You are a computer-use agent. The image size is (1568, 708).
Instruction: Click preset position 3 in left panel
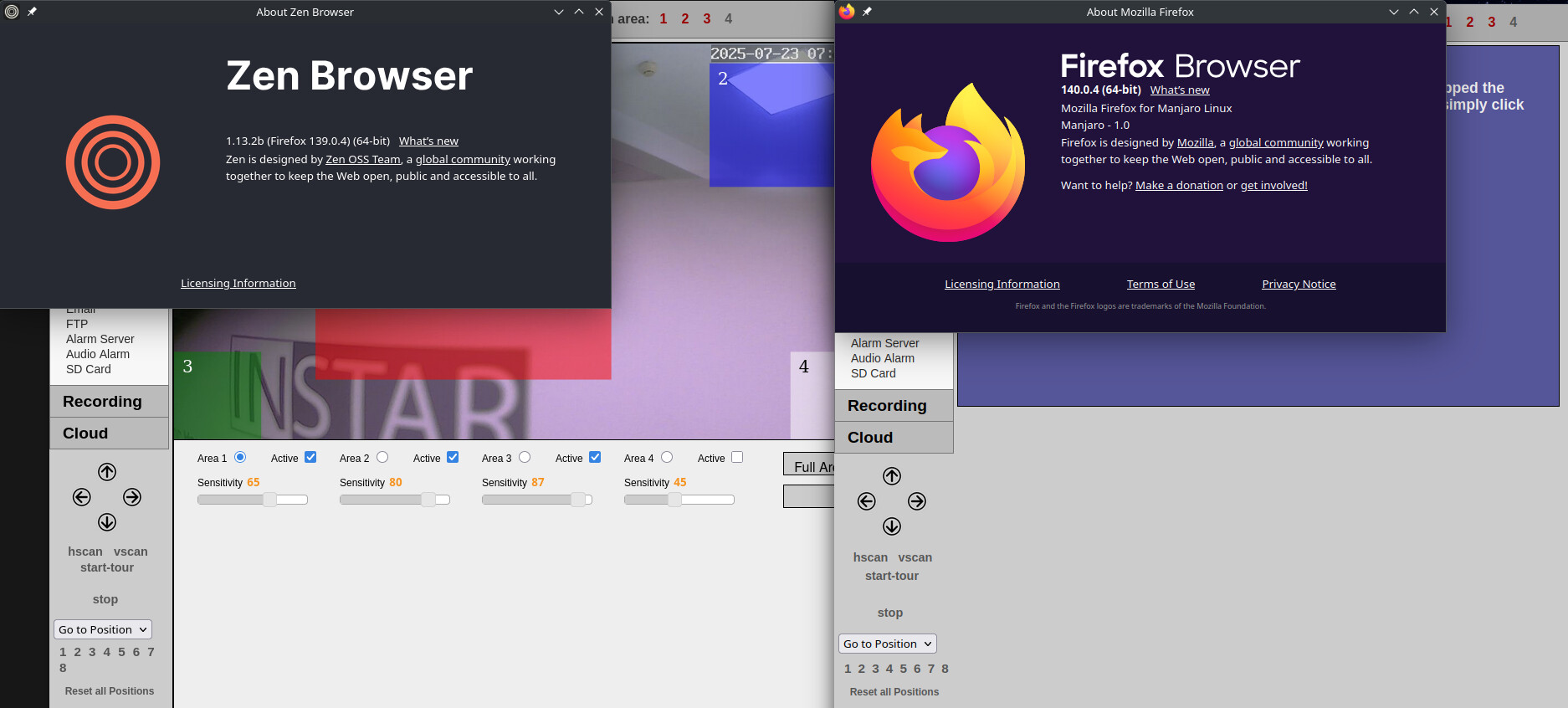click(x=92, y=652)
